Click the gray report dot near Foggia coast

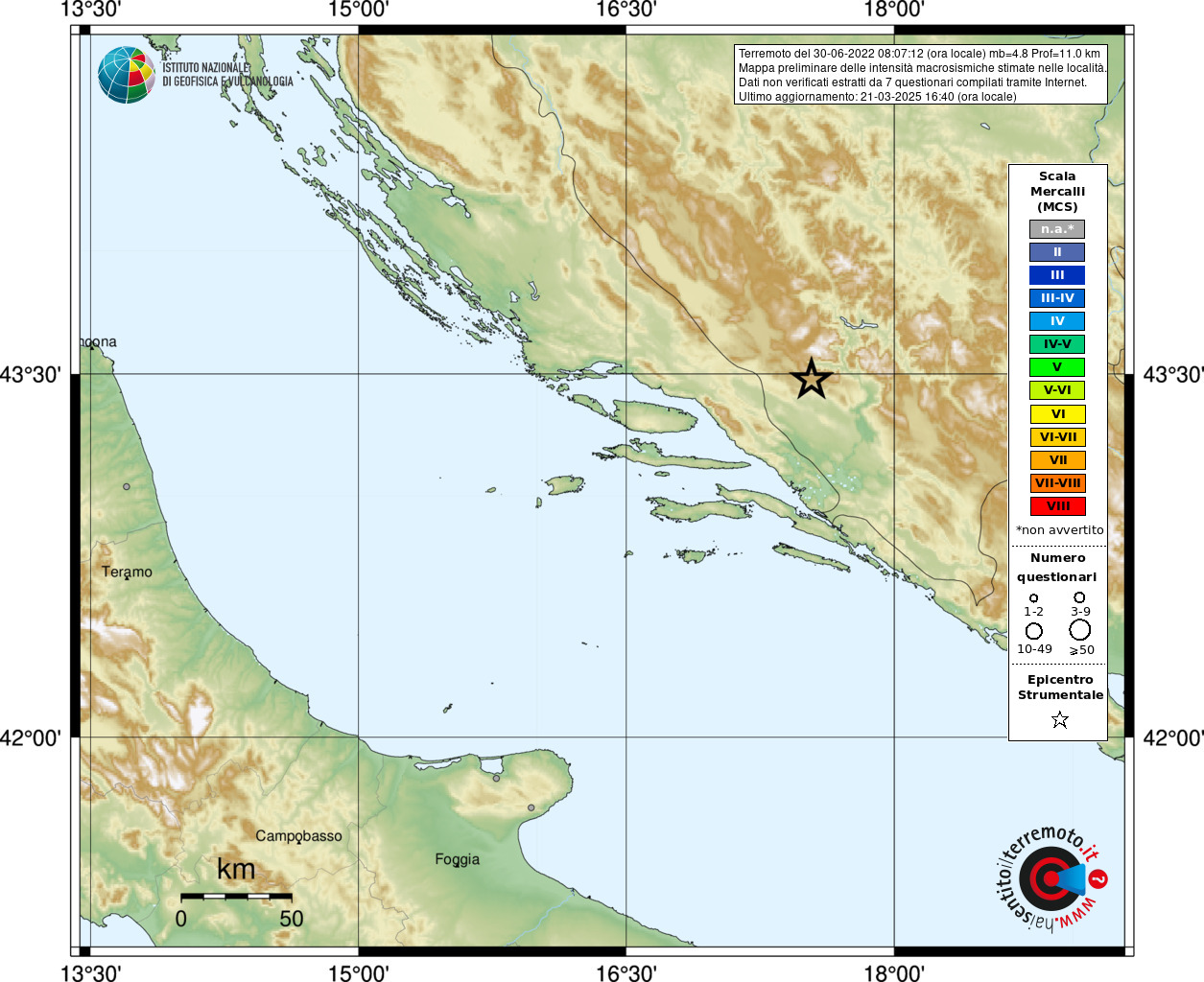531,807
